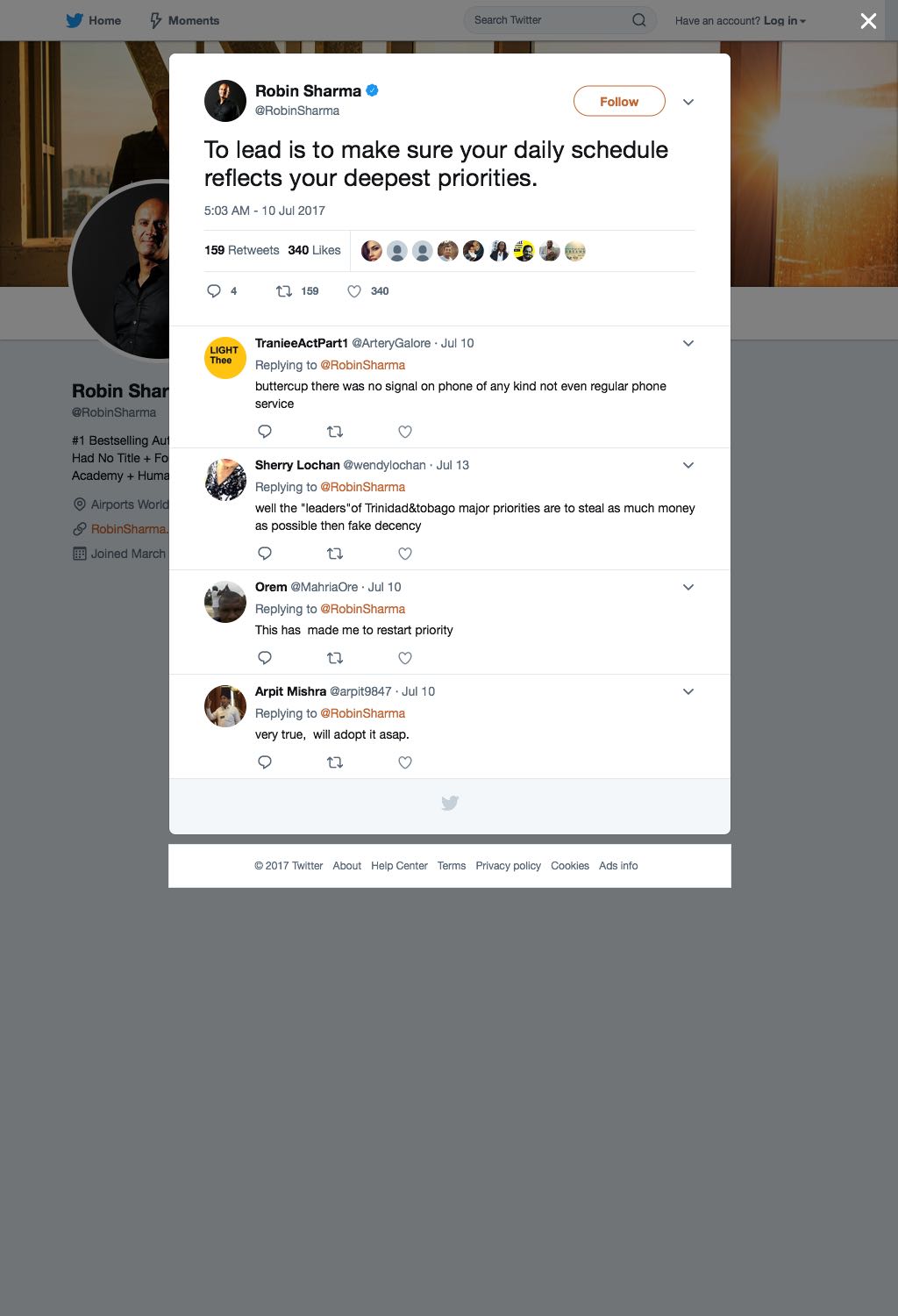Image resolution: width=898 pixels, height=1316 pixels.
Task: Open Privacy policy footer link
Action: click(x=509, y=866)
